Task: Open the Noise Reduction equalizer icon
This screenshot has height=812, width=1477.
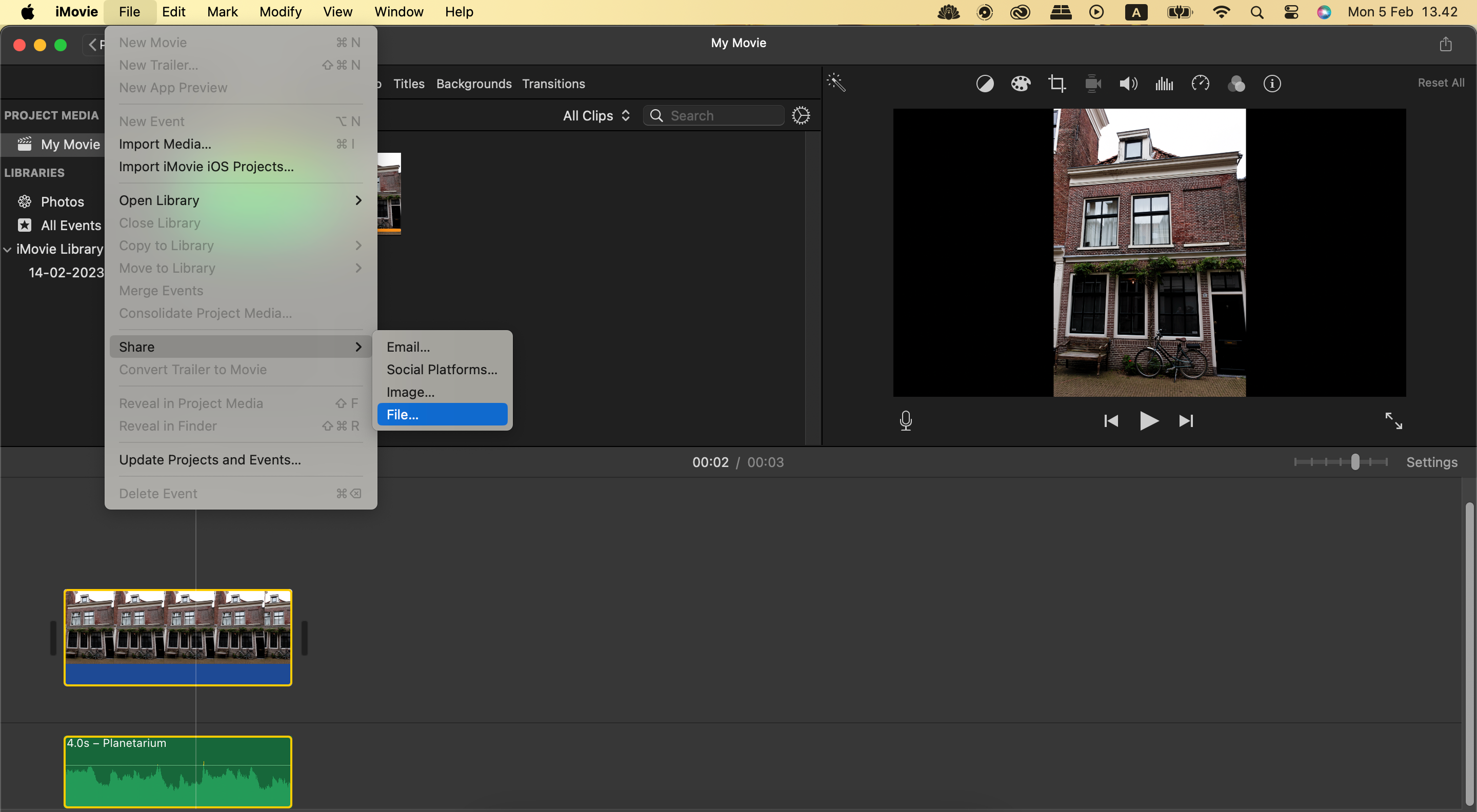Action: coord(1164,84)
